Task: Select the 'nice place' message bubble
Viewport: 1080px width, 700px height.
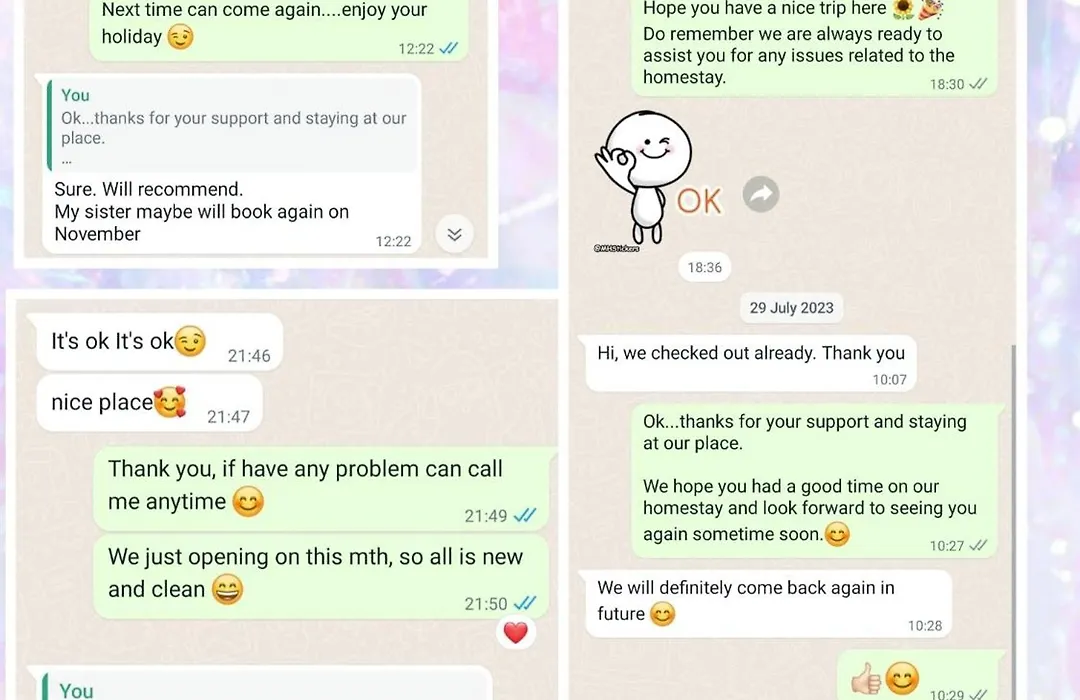Action: click(149, 403)
